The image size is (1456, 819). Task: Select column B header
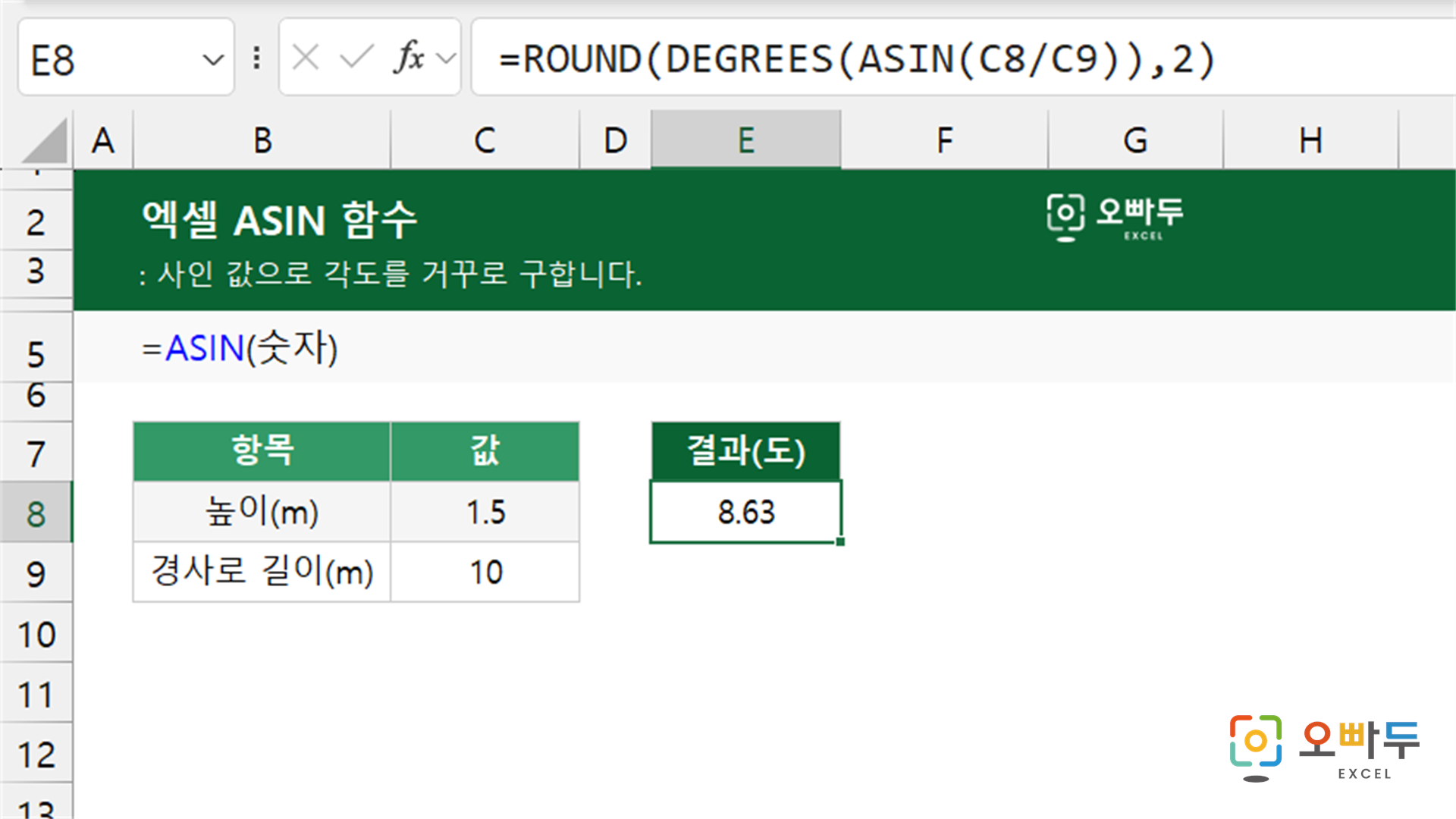coord(262,140)
